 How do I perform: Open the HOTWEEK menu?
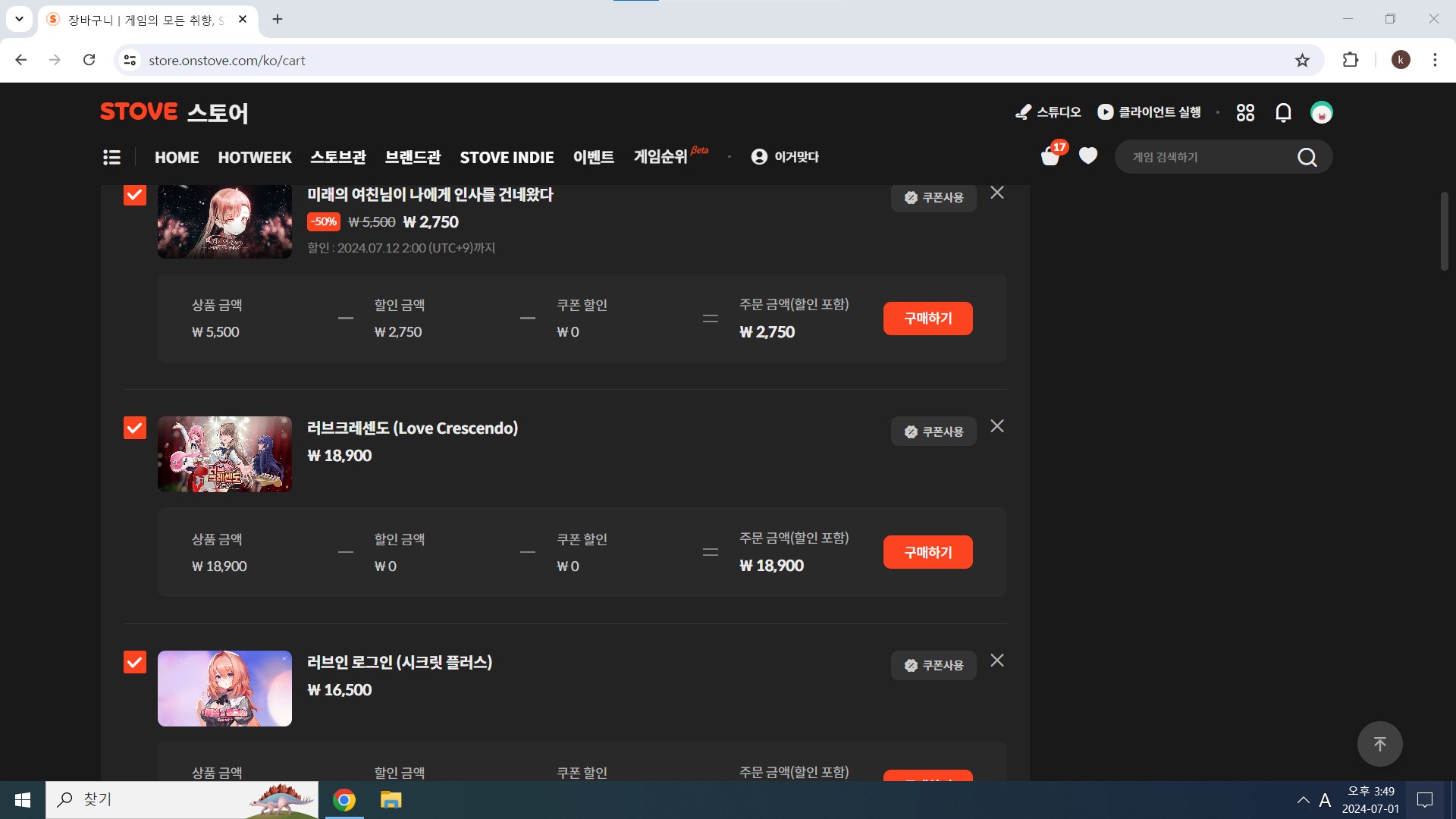tap(255, 157)
